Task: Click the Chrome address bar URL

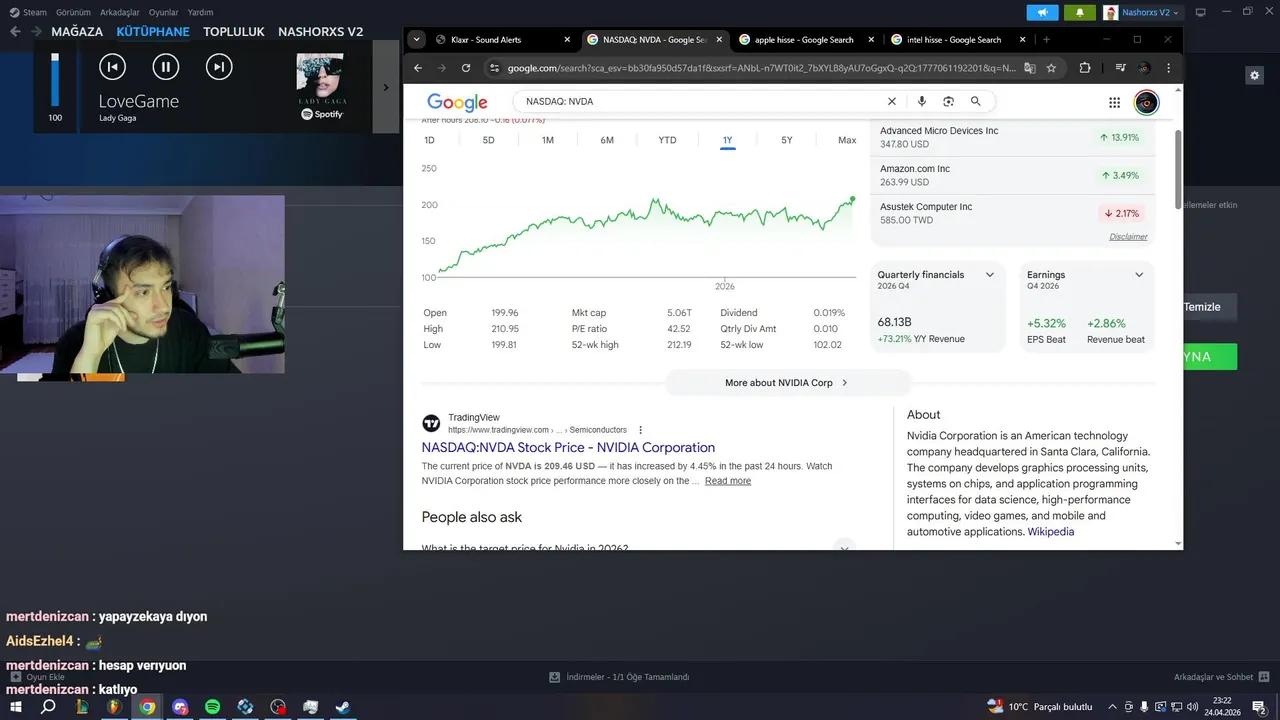Action: click(761, 68)
